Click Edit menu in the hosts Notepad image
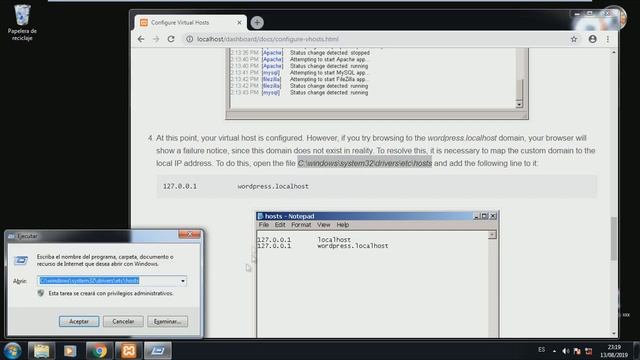The image size is (640, 360). click(280, 225)
